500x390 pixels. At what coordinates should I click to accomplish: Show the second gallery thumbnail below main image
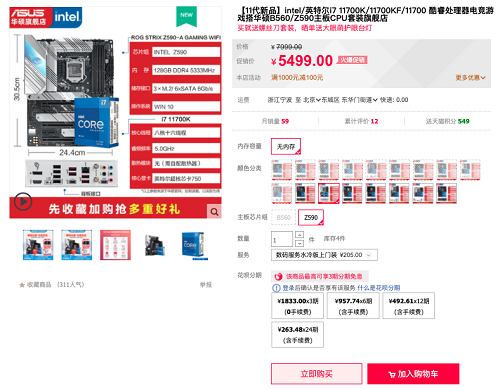(x=77, y=245)
